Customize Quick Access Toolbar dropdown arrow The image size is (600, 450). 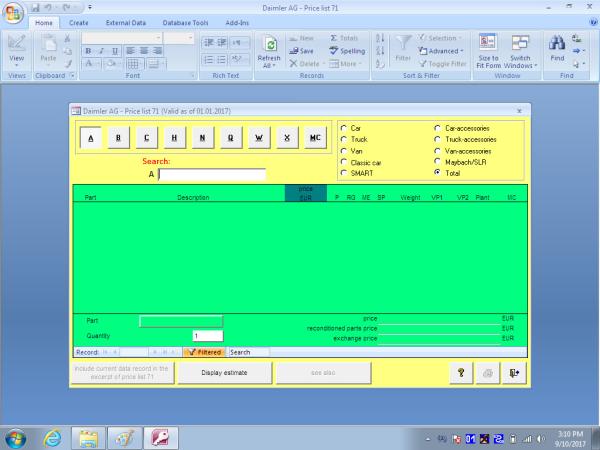pyautogui.click(x=90, y=7)
